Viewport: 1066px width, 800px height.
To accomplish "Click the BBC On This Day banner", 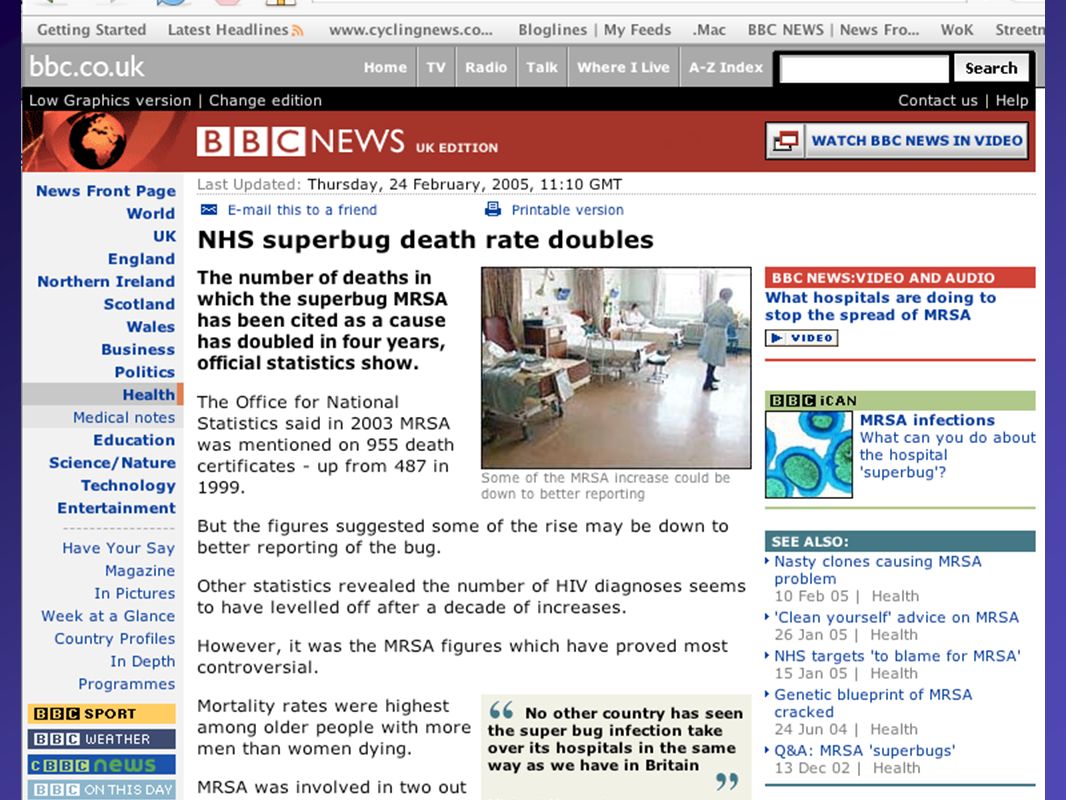I will point(101,790).
